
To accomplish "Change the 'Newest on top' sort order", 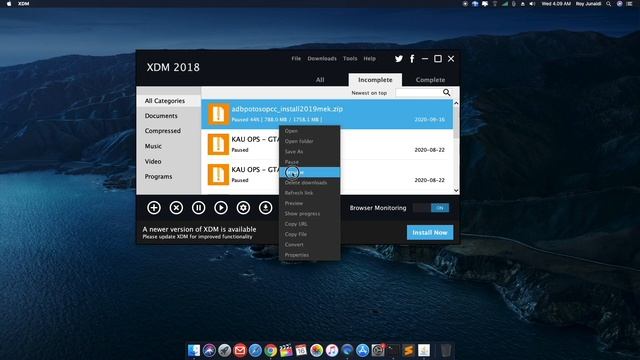I will (x=369, y=93).
